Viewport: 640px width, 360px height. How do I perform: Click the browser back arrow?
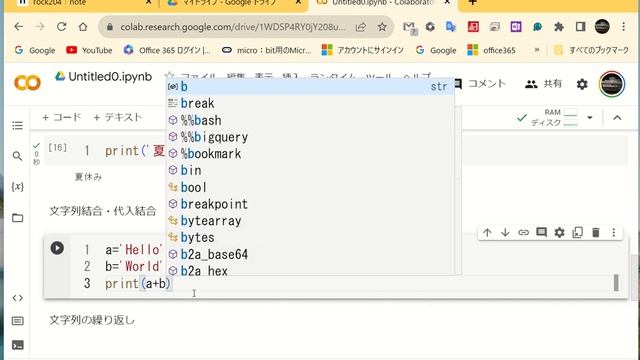(18, 27)
